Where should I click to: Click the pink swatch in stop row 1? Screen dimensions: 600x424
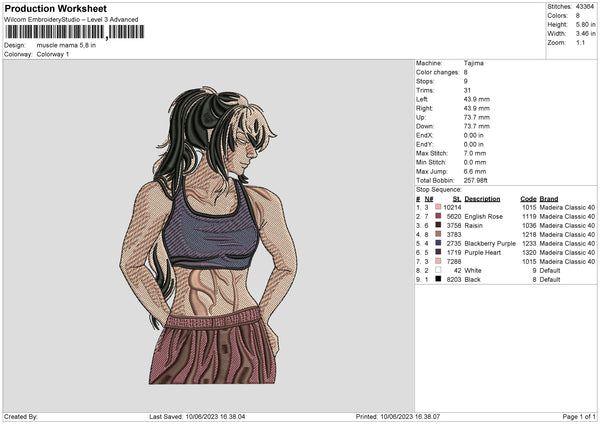(x=438, y=207)
